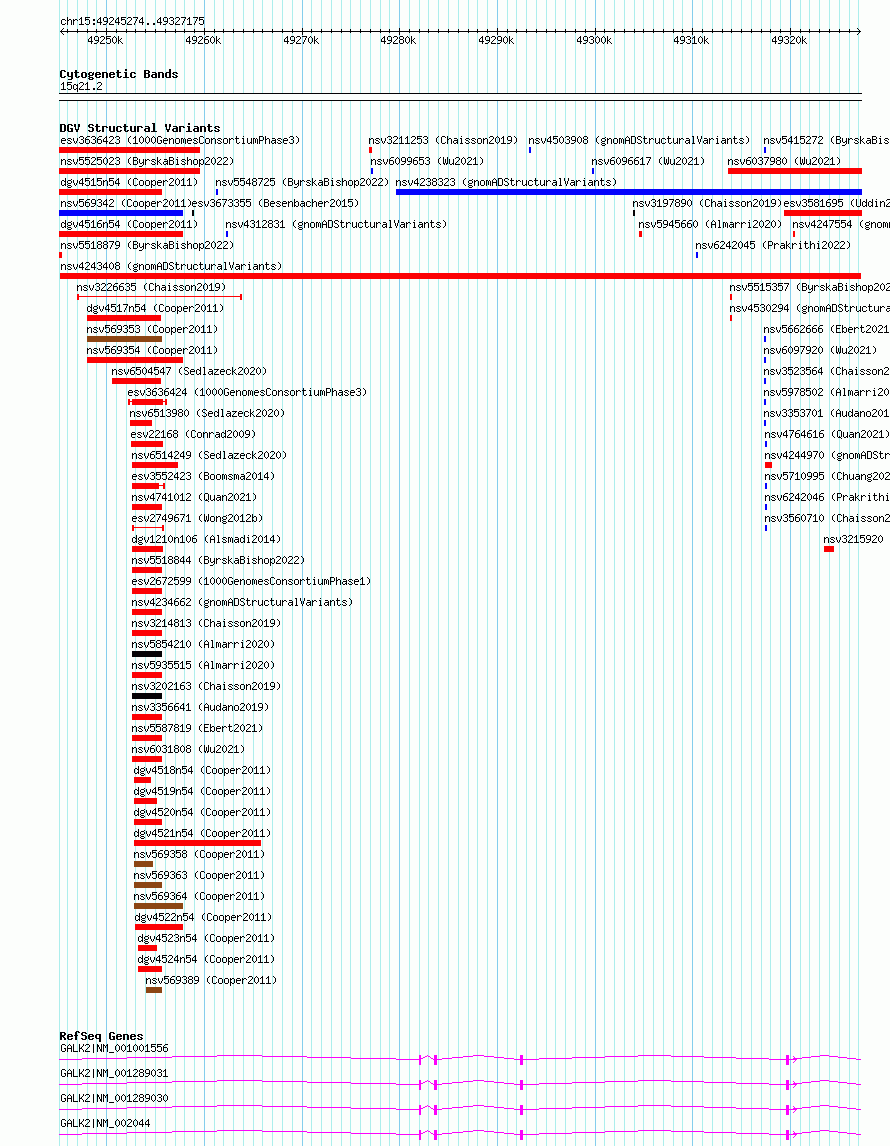
Task: Select nsv5945660 (Almarri2020) variant
Action: coord(710,224)
